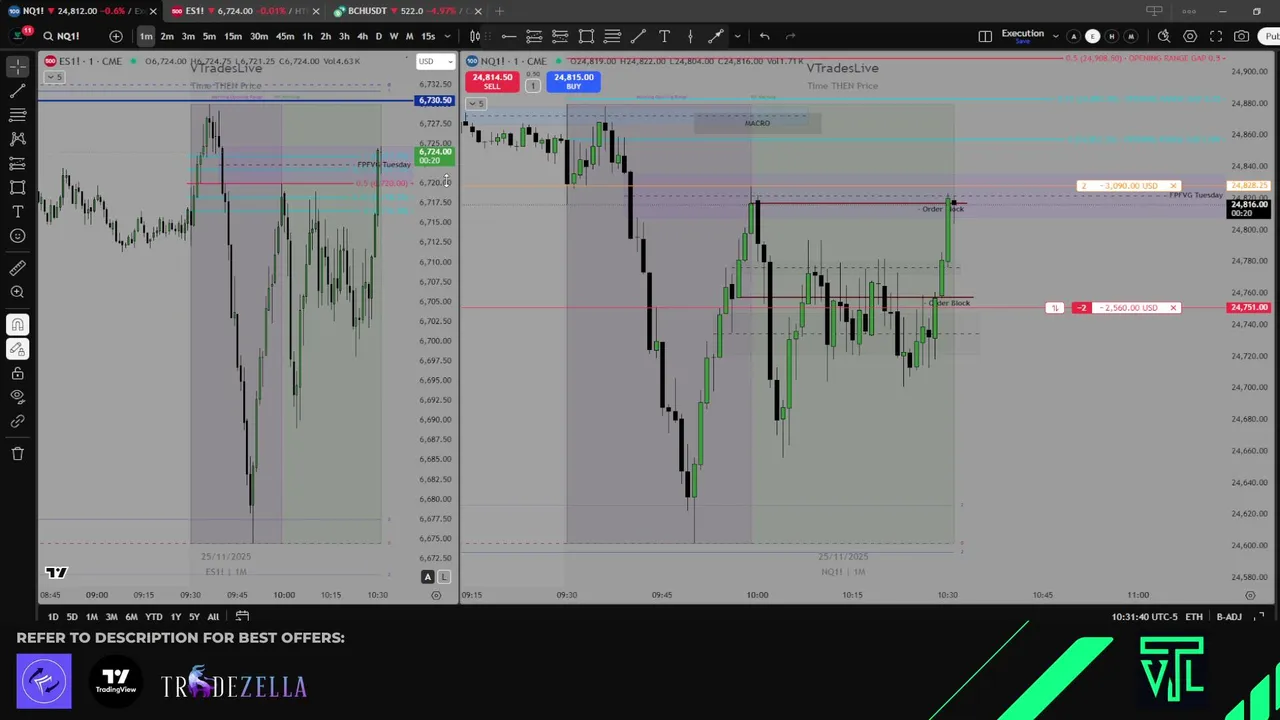Open the candle chart type selector
The image size is (1280, 720).
[475, 36]
